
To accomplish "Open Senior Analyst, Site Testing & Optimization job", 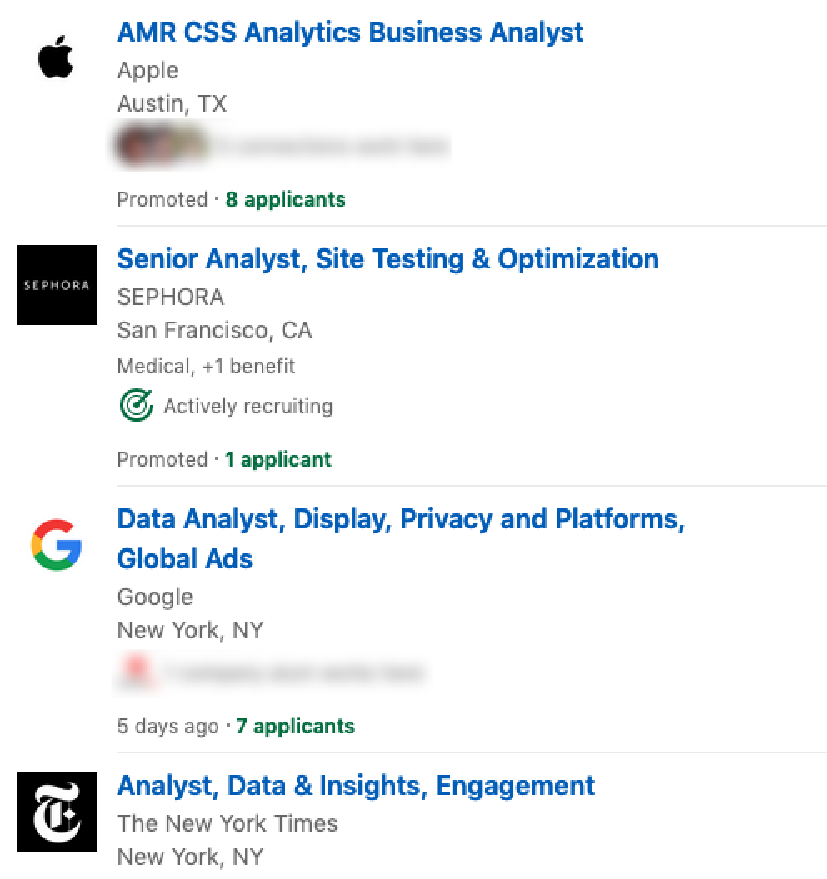I will point(387,259).
